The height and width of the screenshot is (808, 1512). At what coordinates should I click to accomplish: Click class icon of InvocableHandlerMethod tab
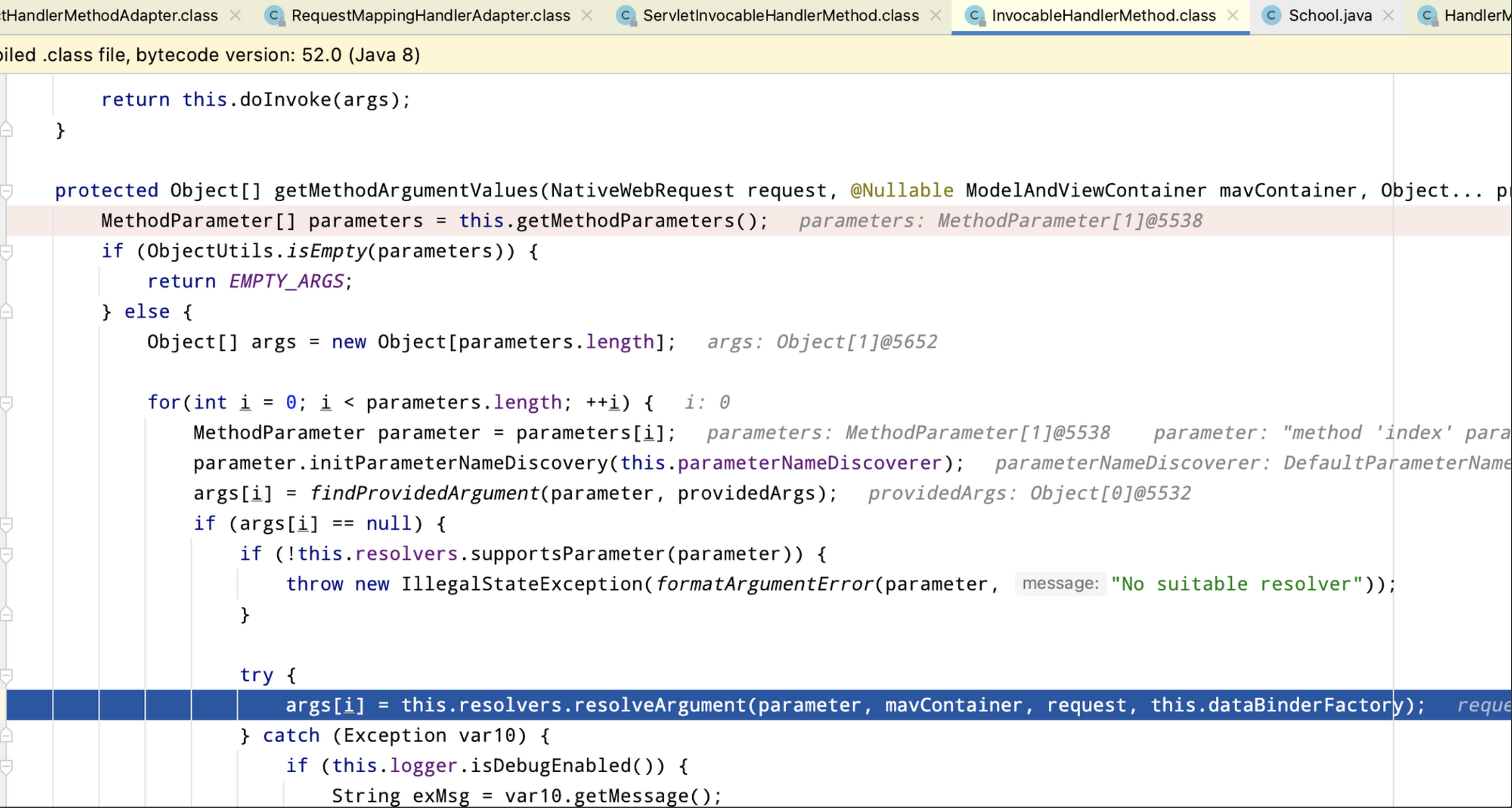pyautogui.click(x=975, y=16)
